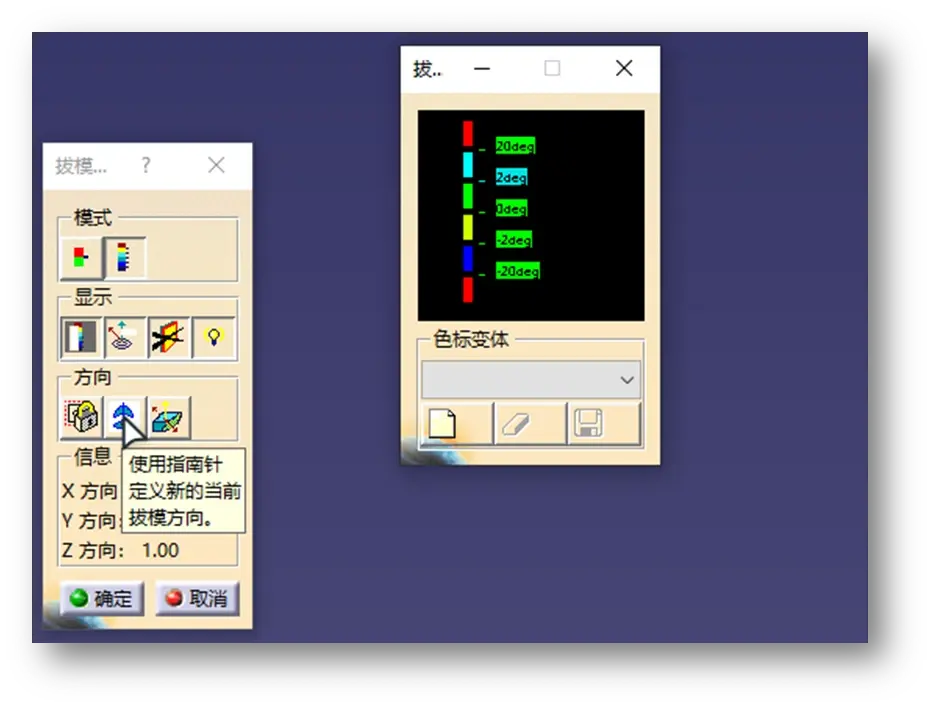Click the 确定 (OK) button

(x=101, y=598)
